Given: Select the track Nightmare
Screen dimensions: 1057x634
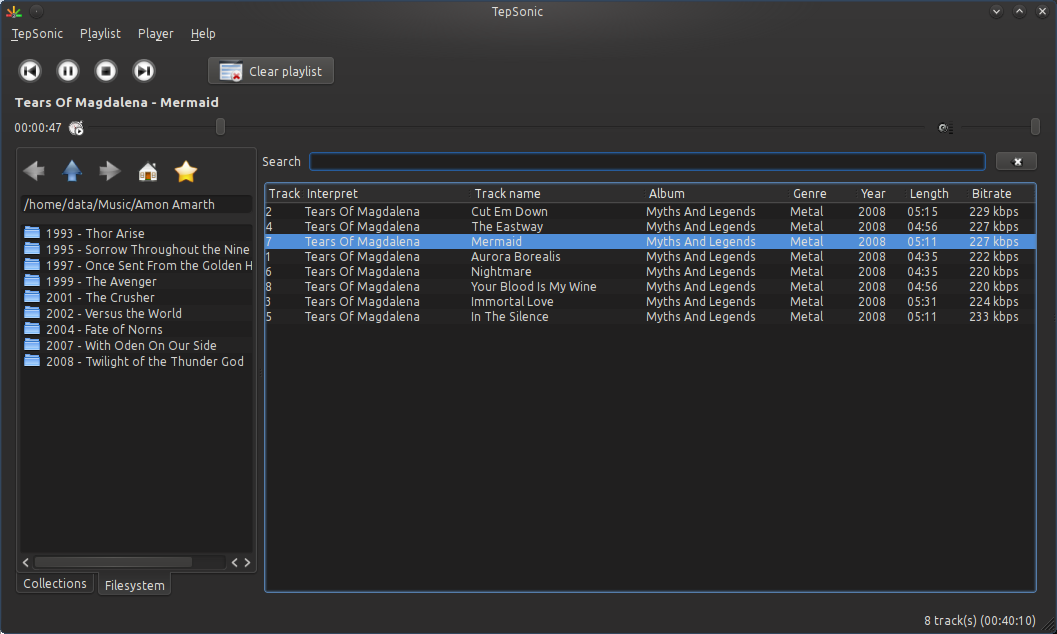Looking at the screenshot, I should pyautogui.click(x=651, y=272).
